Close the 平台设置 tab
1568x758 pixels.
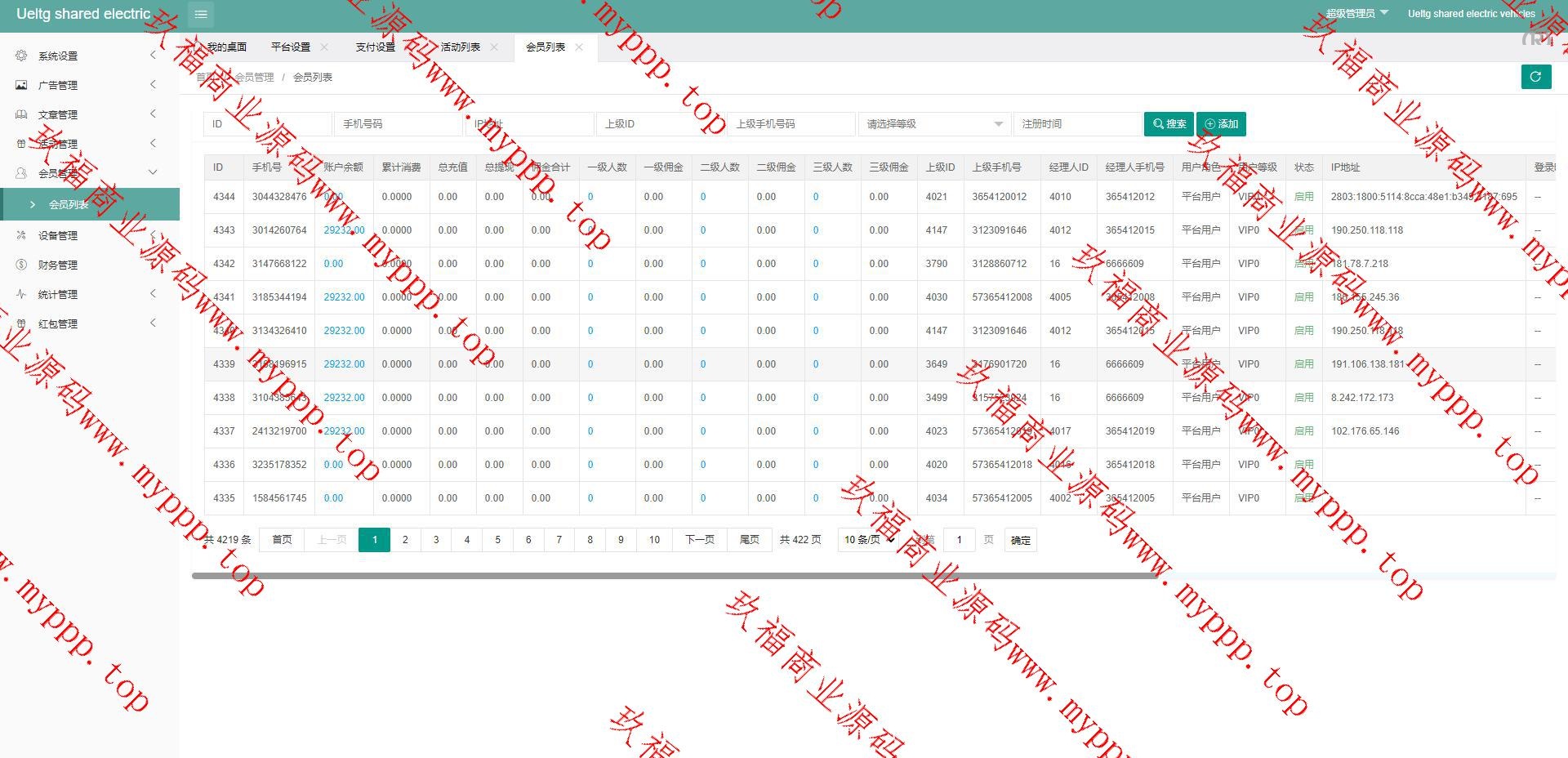pos(324,47)
